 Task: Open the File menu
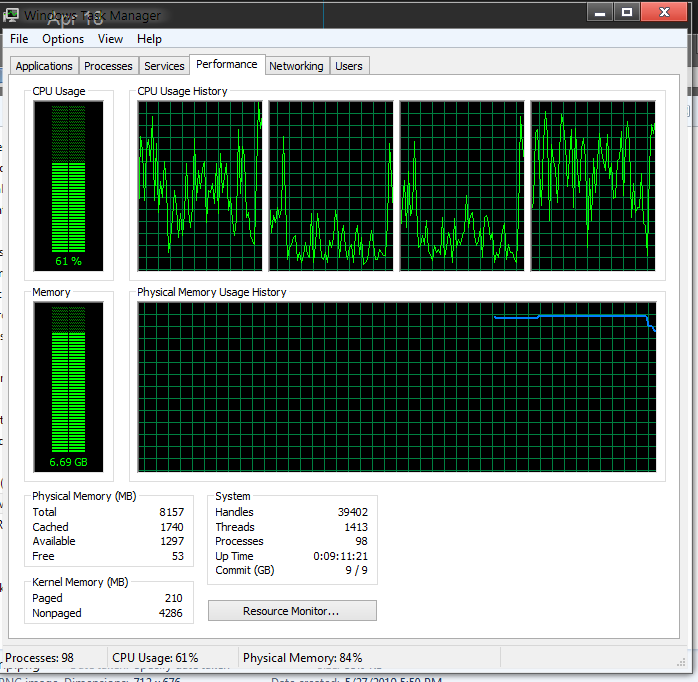pyautogui.click(x=19, y=39)
